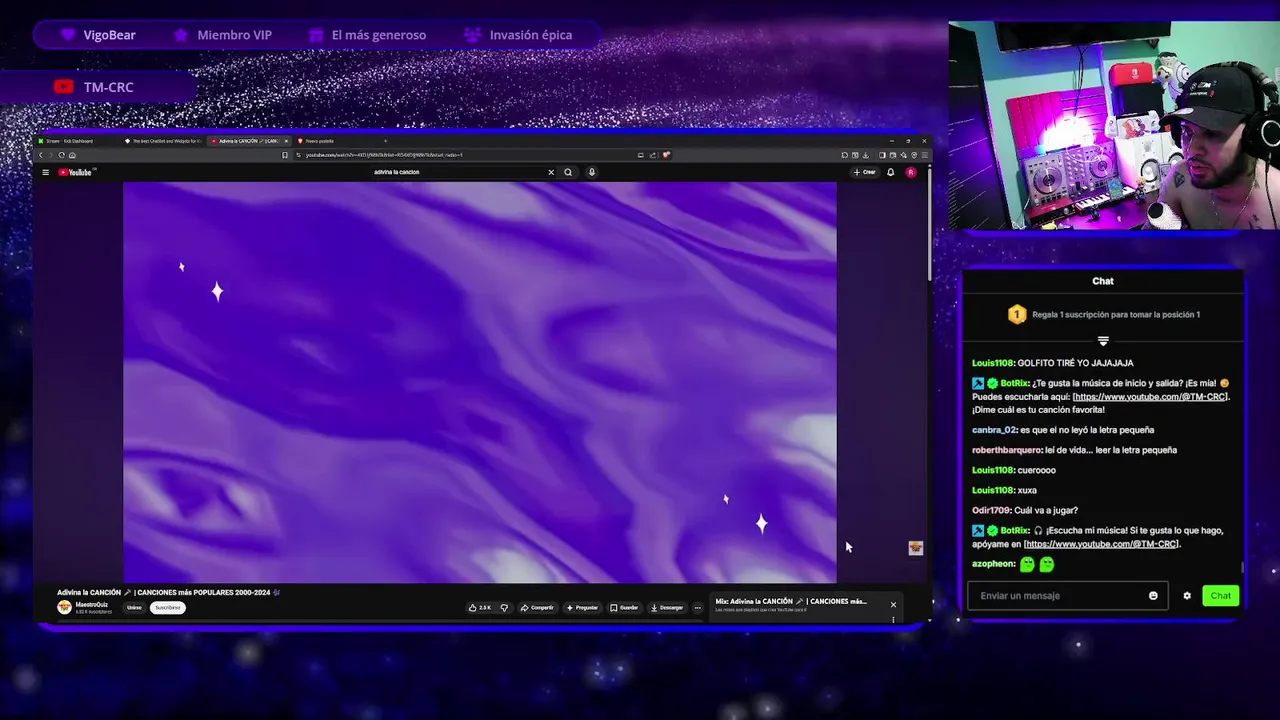
Task: Click the El más generoso overlay label
Action: (x=367, y=35)
